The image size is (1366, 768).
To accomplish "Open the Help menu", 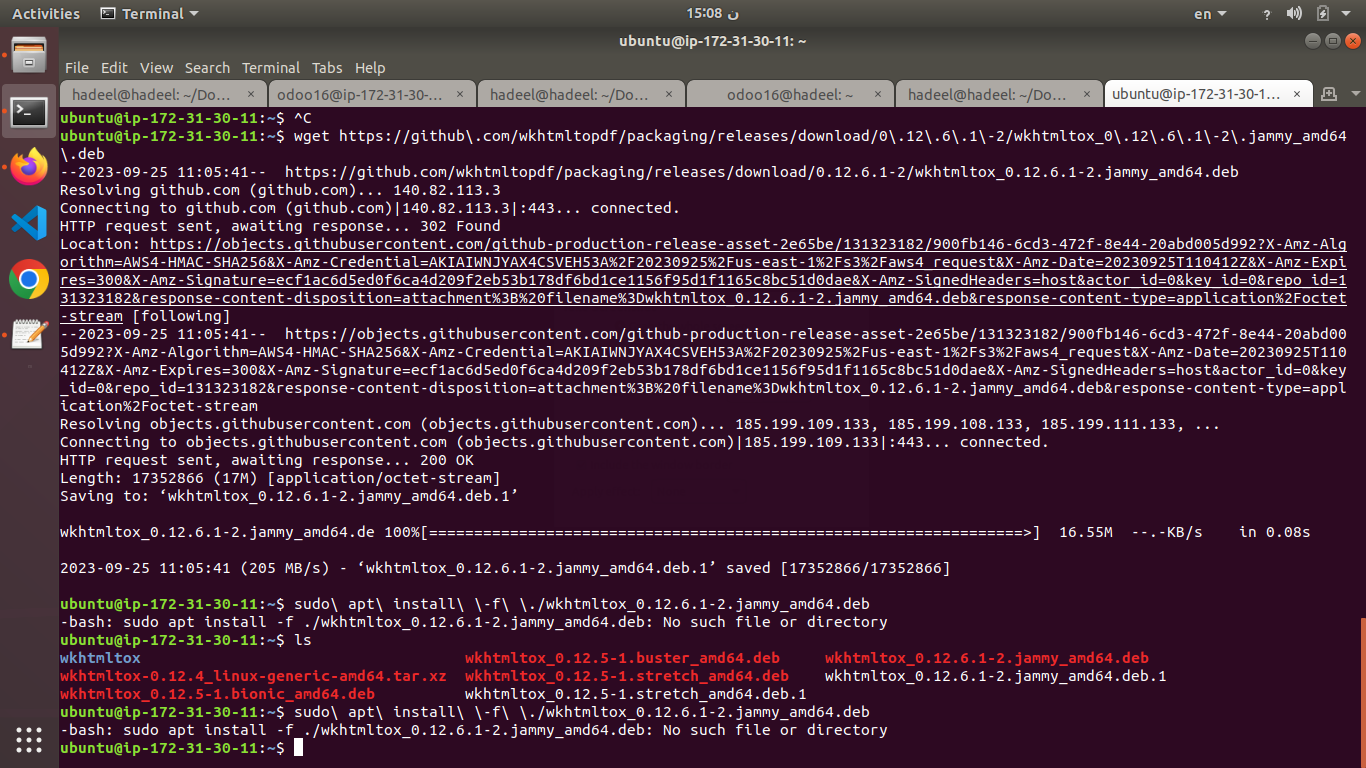I will click(370, 68).
